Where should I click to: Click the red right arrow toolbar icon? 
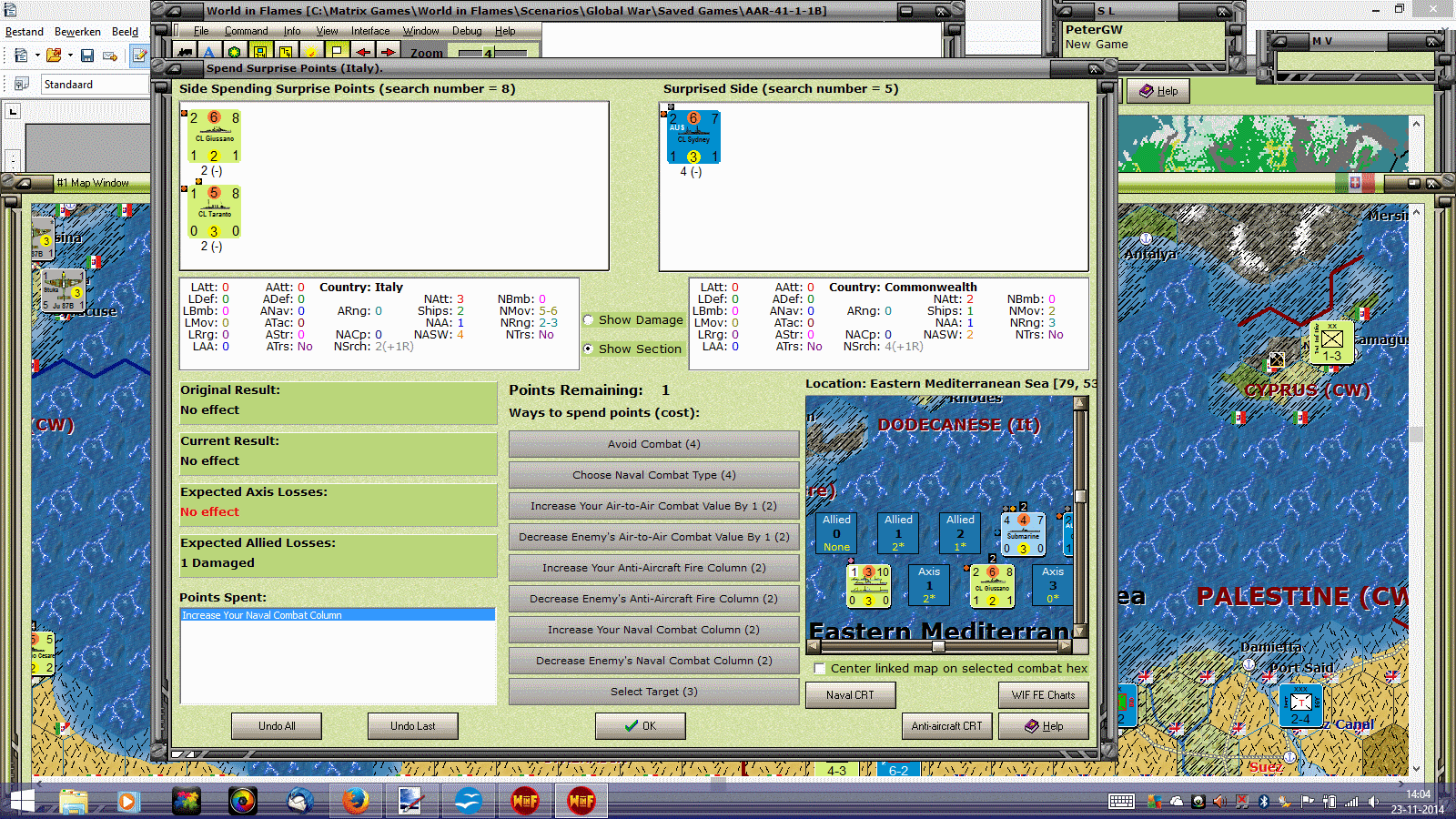[388, 53]
